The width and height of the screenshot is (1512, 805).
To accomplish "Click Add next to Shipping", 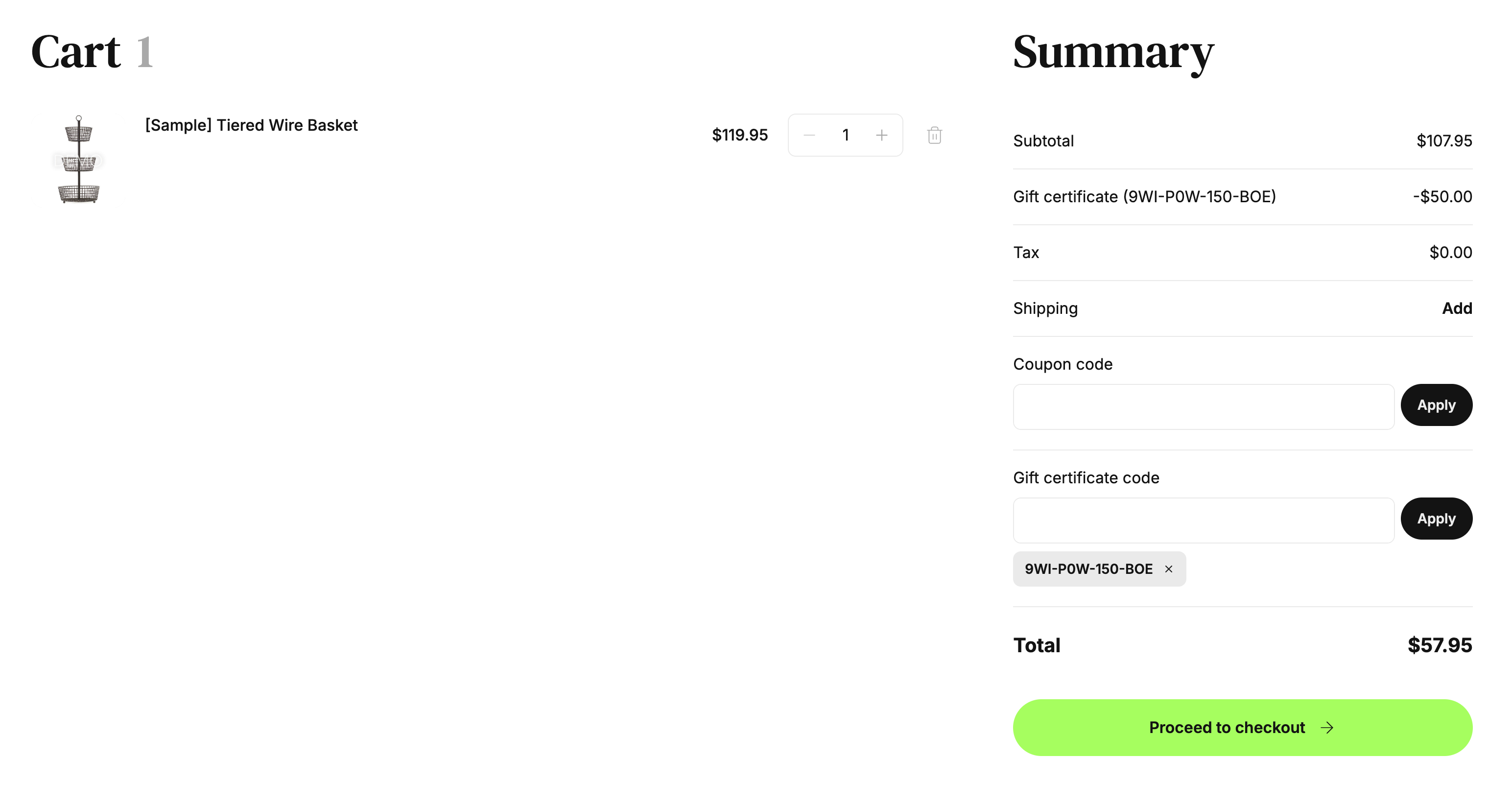I will tap(1457, 308).
